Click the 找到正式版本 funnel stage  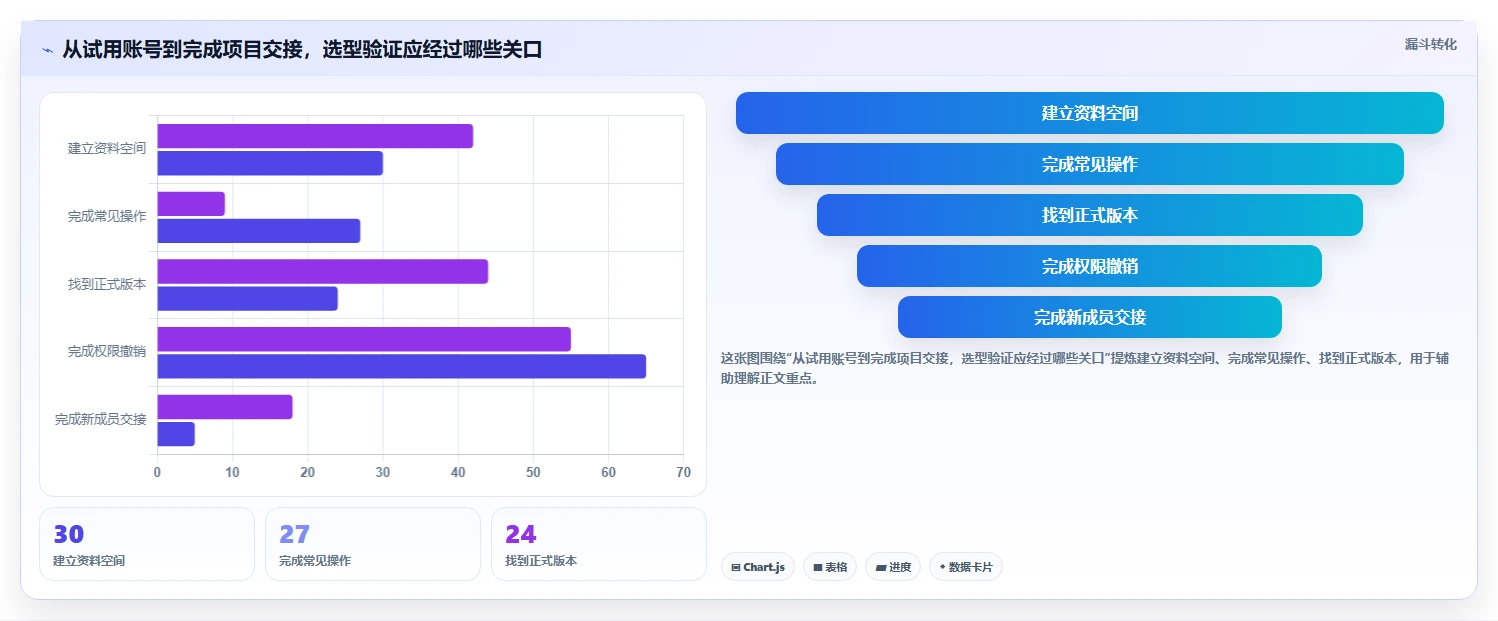pos(1090,215)
